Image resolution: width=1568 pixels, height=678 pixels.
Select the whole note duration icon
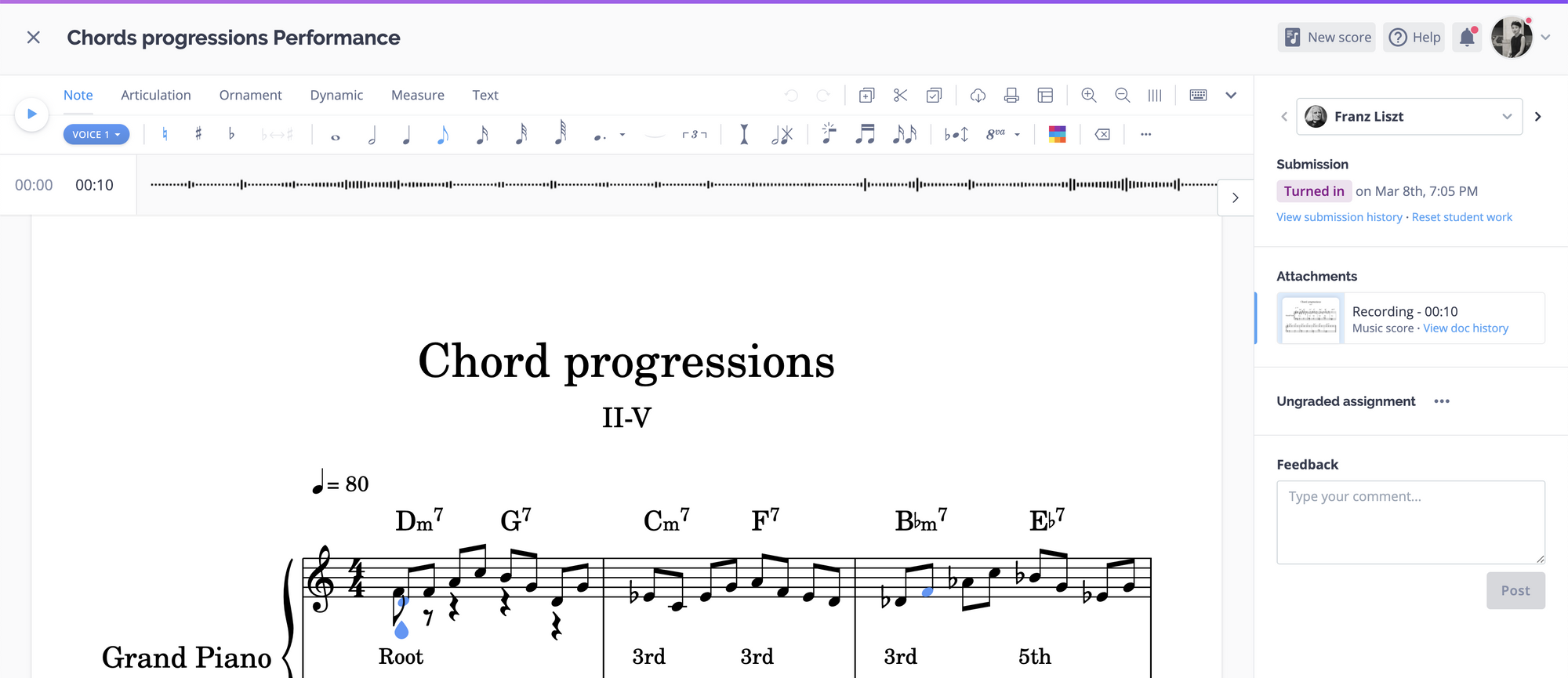336,136
